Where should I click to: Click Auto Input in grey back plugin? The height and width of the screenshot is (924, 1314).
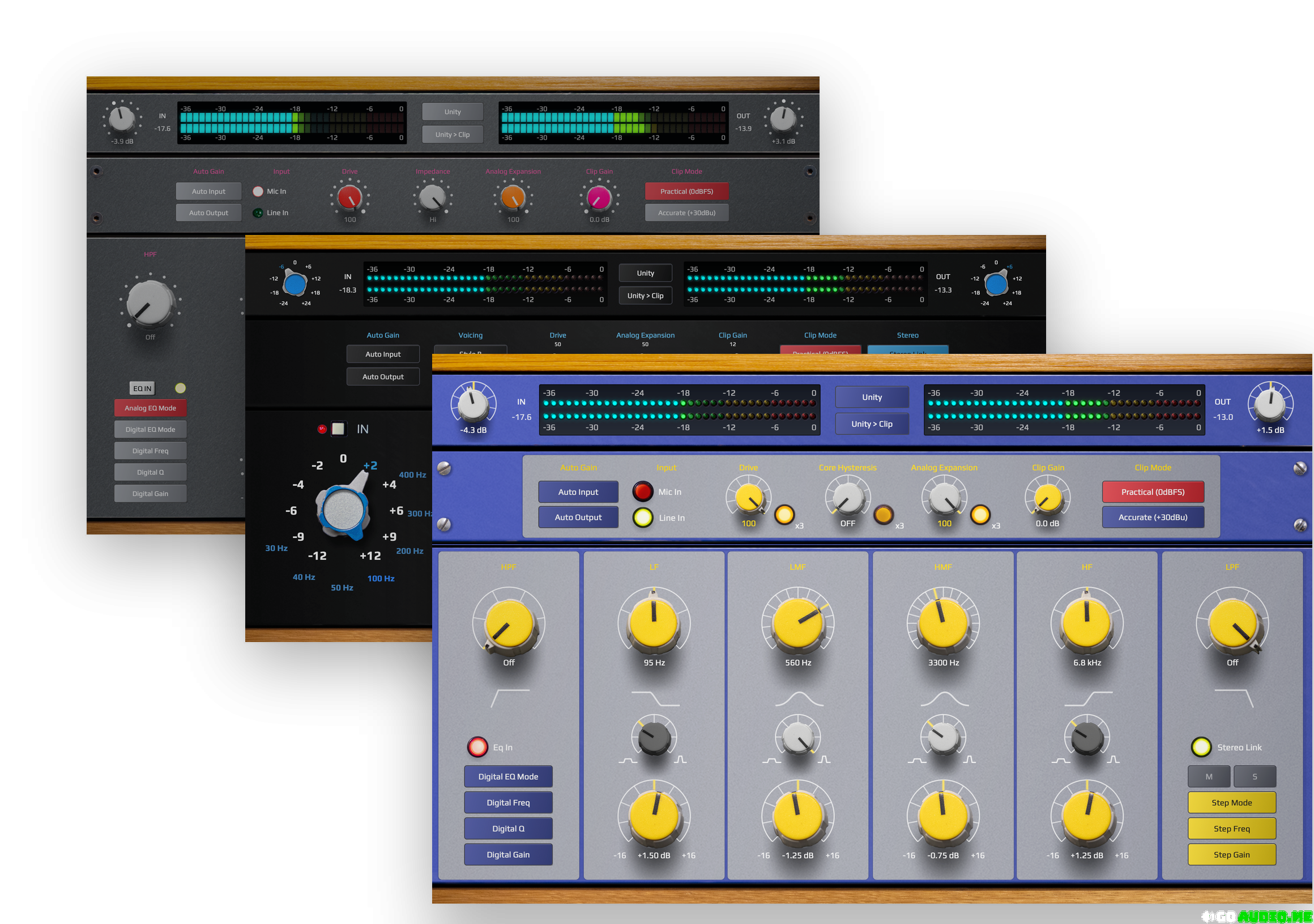pyautogui.click(x=208, y=191)
